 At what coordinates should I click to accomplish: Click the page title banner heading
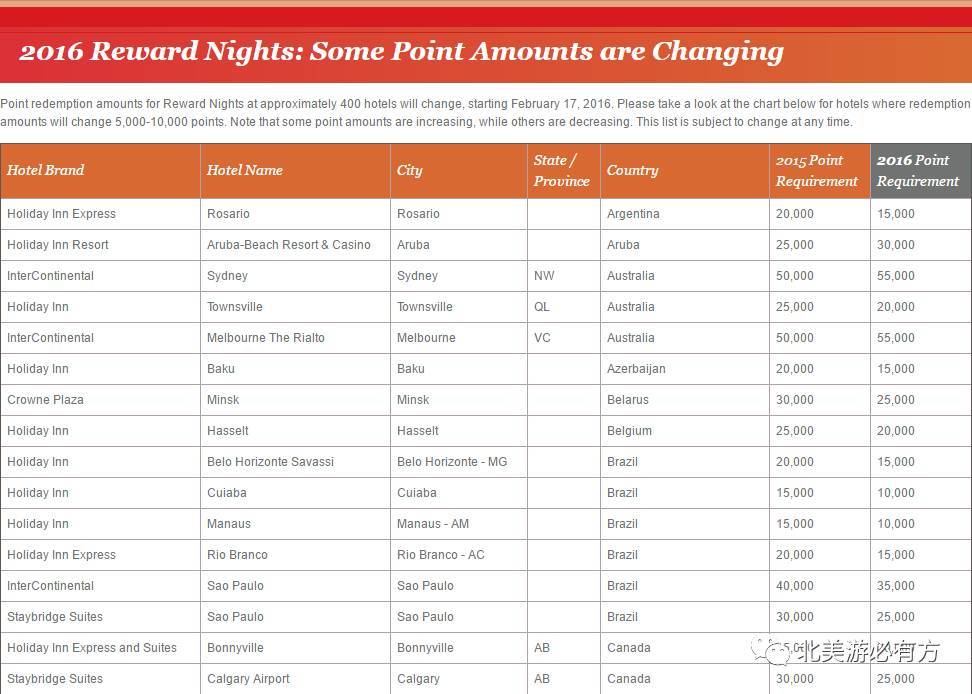point(401,51)
